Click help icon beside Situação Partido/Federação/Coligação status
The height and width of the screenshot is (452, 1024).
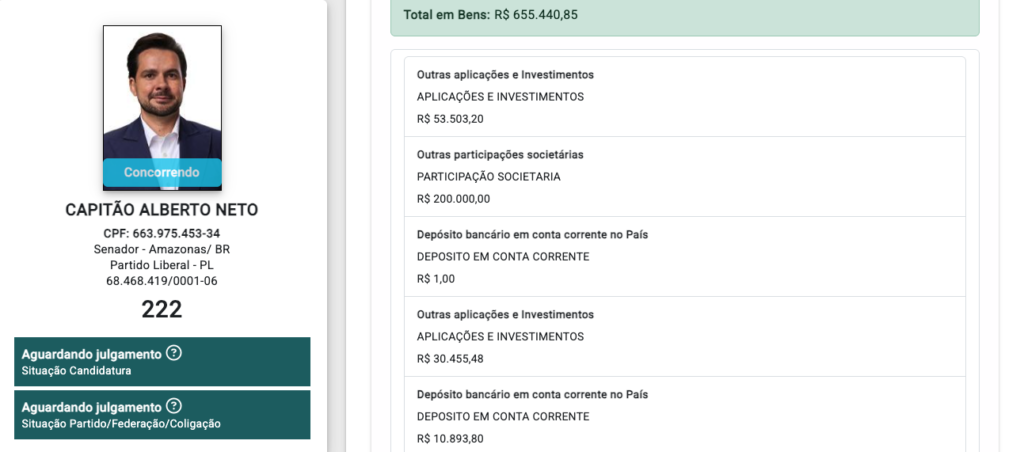pyautogui.click(x=173, y=406)
